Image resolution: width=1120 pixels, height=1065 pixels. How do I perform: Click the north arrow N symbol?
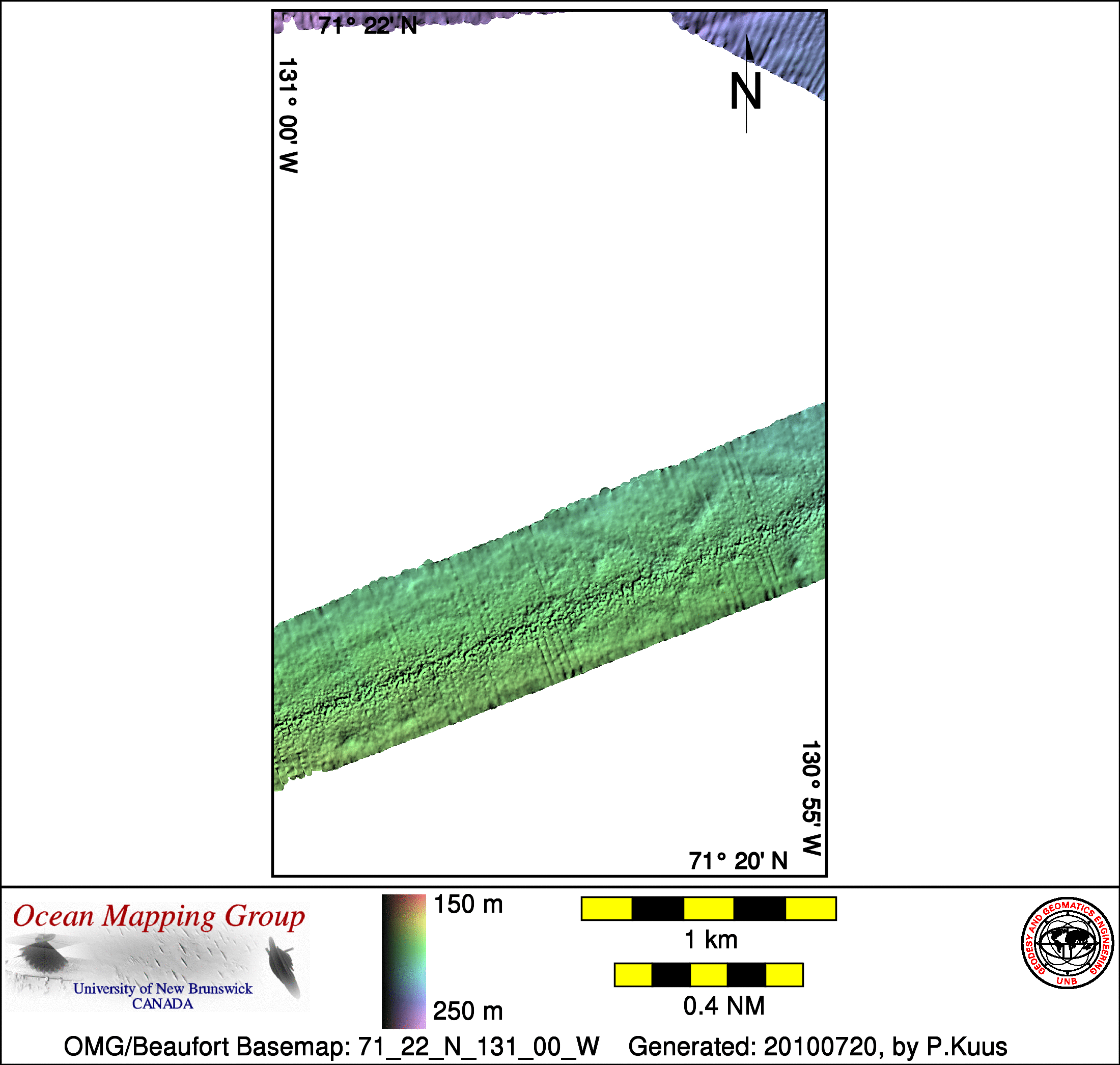point(745,91)
